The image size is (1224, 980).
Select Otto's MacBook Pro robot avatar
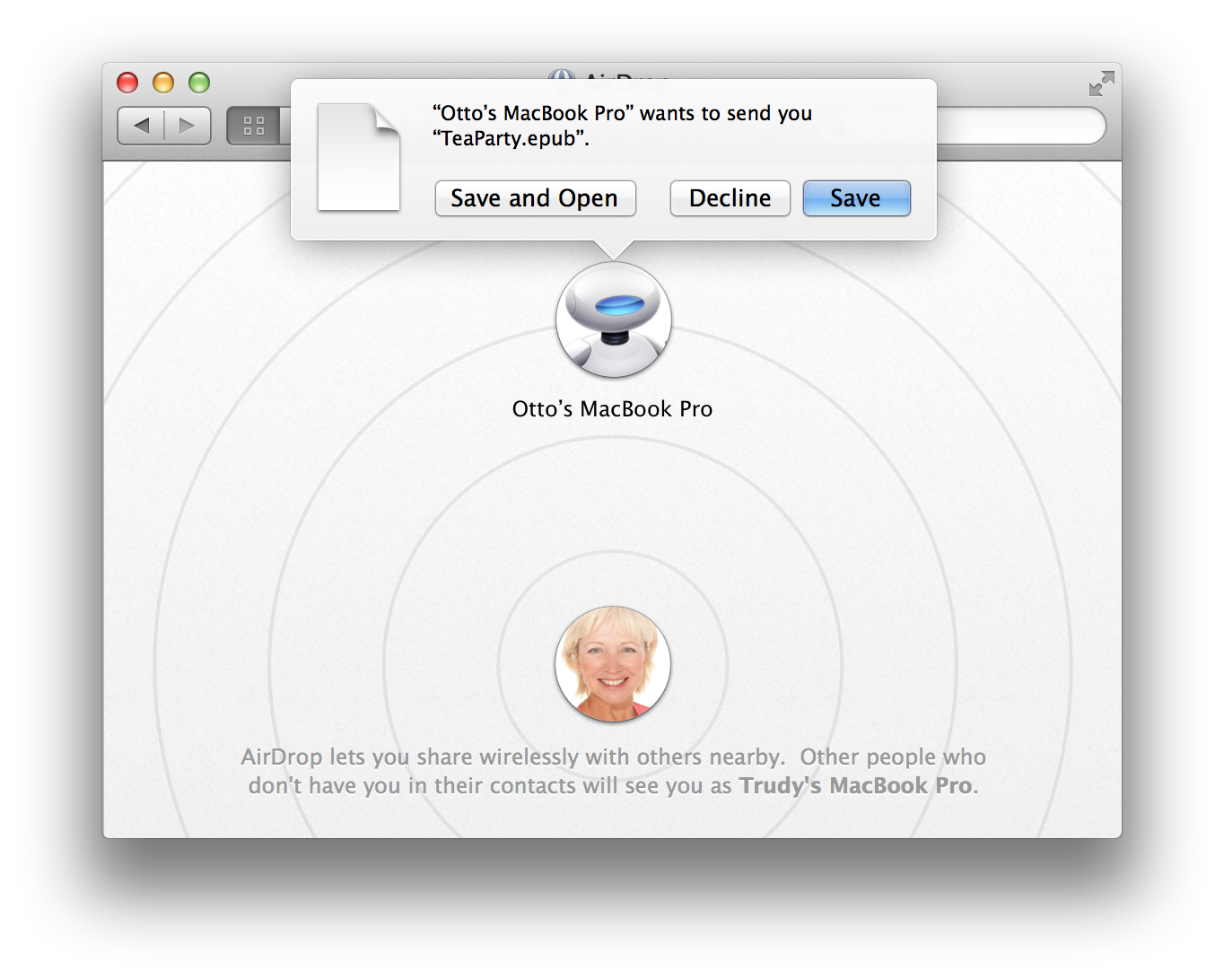(614, 319)
